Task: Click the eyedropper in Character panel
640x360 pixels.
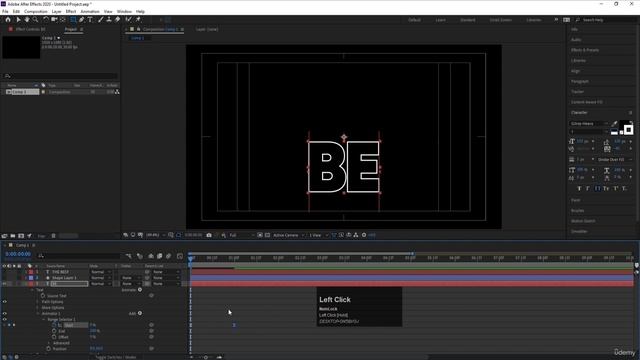Action: [614, 124]
